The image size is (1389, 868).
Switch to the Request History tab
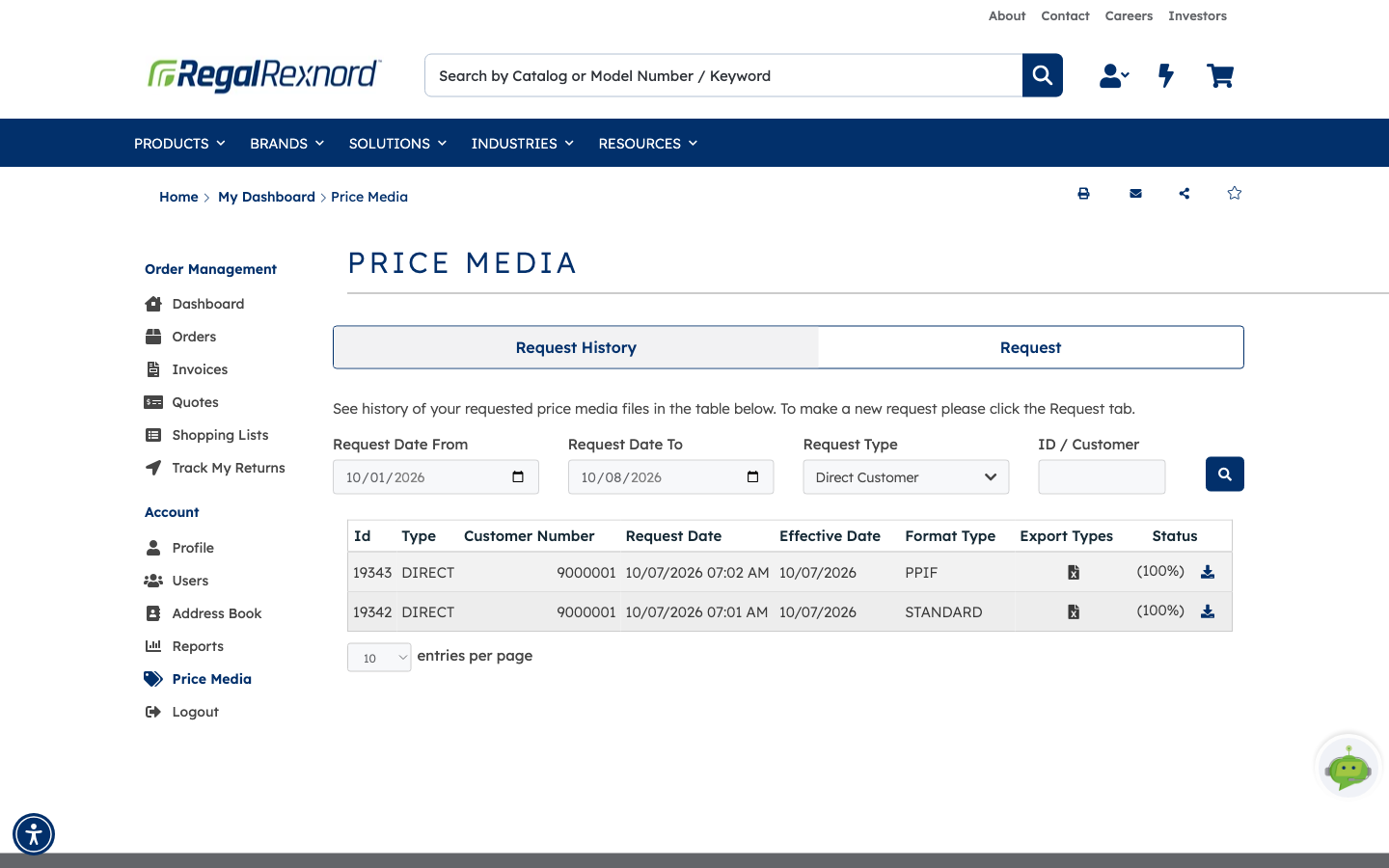click(576, 347)
